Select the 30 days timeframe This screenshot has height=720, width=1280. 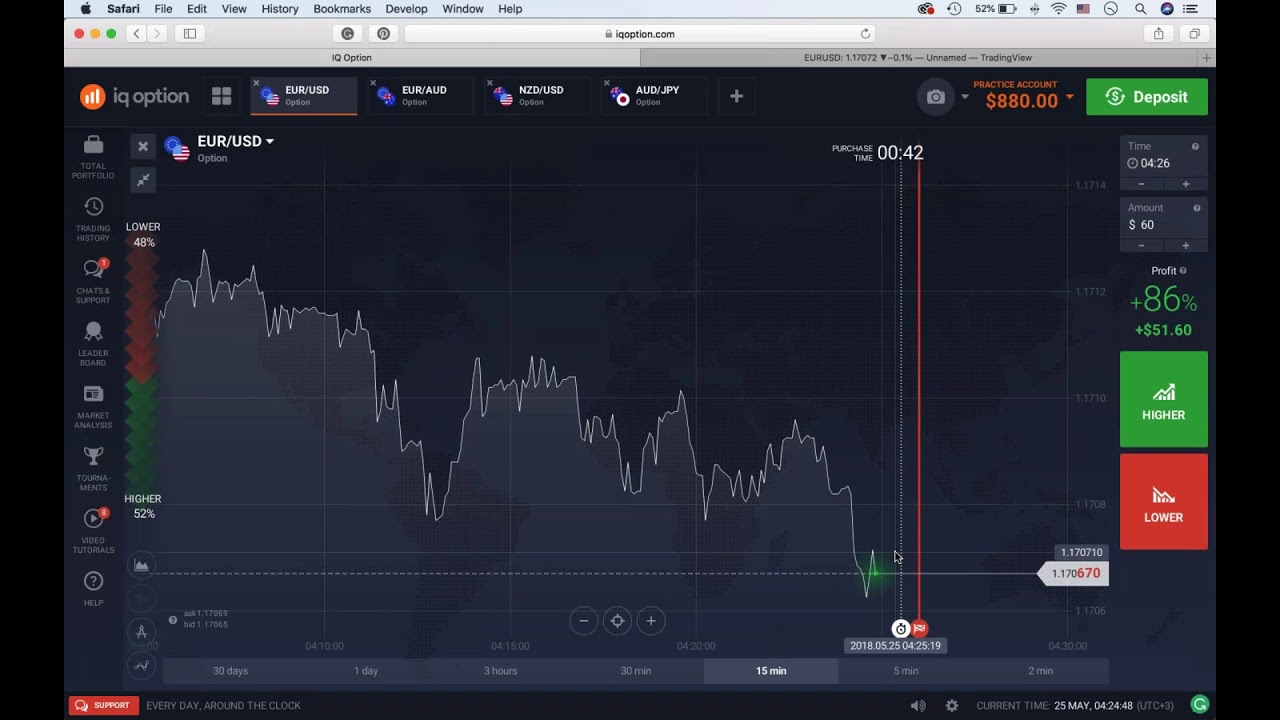tap(230, 671)
